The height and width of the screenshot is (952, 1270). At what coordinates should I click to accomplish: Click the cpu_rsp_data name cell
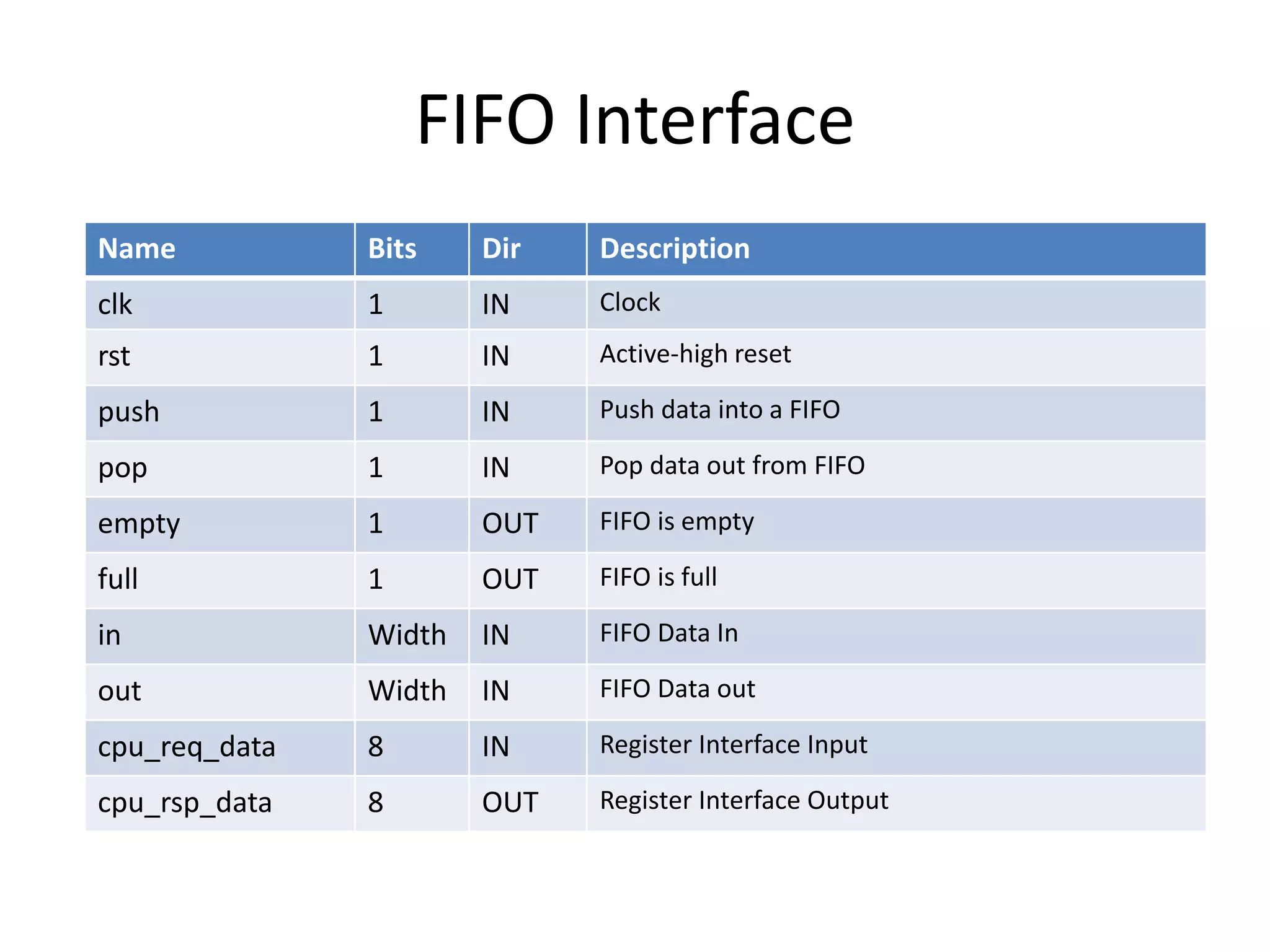pos(220,803)
